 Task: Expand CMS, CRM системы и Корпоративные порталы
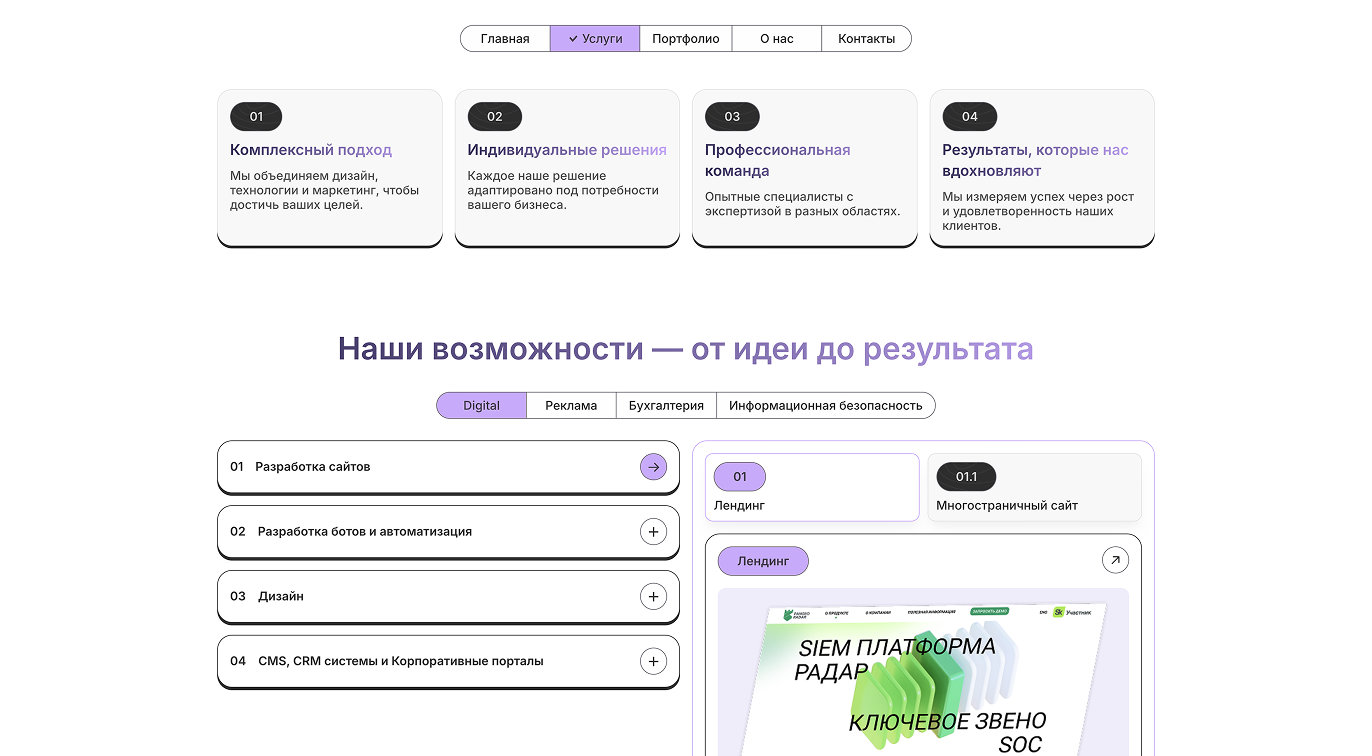(x=653, y=662)
